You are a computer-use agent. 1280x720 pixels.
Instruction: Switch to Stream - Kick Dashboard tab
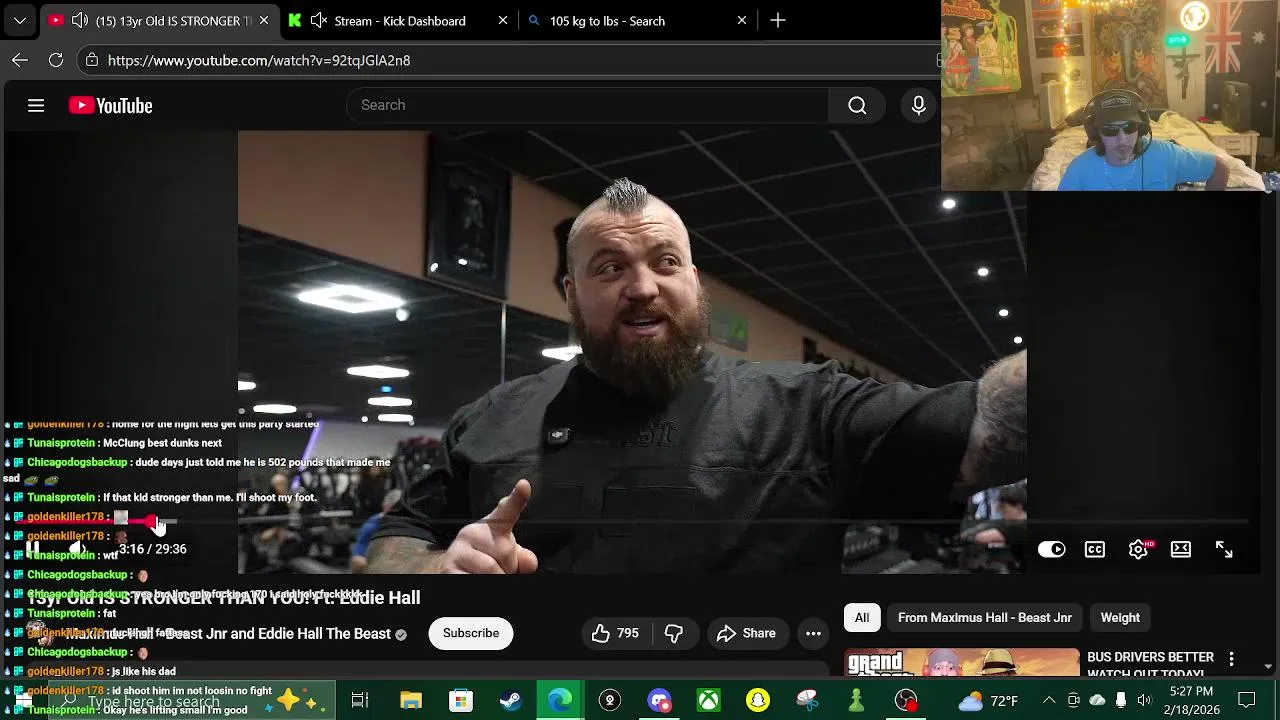[400, 20]
